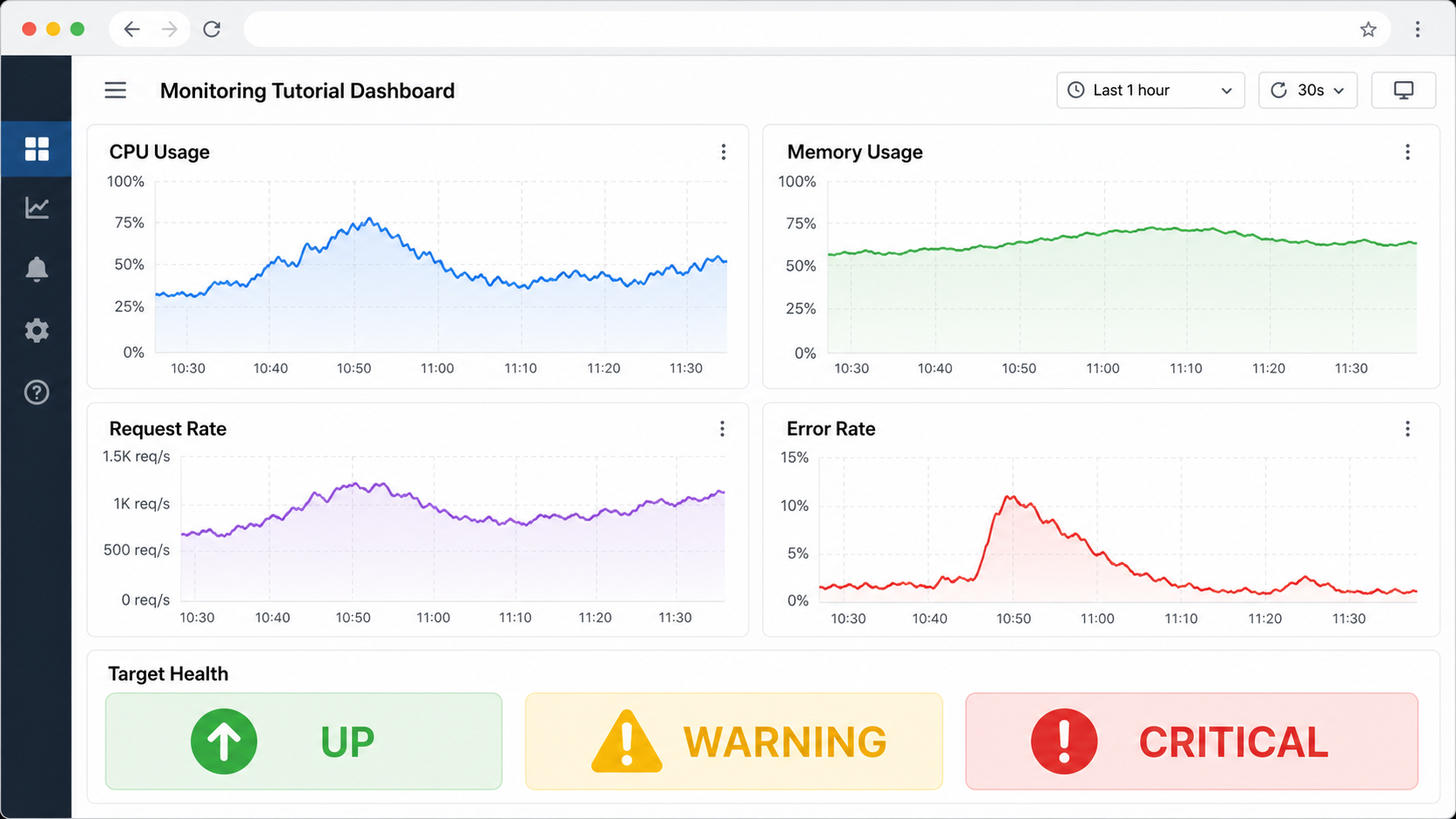Open Request Rate panel options menu

(x=722, y=429)
